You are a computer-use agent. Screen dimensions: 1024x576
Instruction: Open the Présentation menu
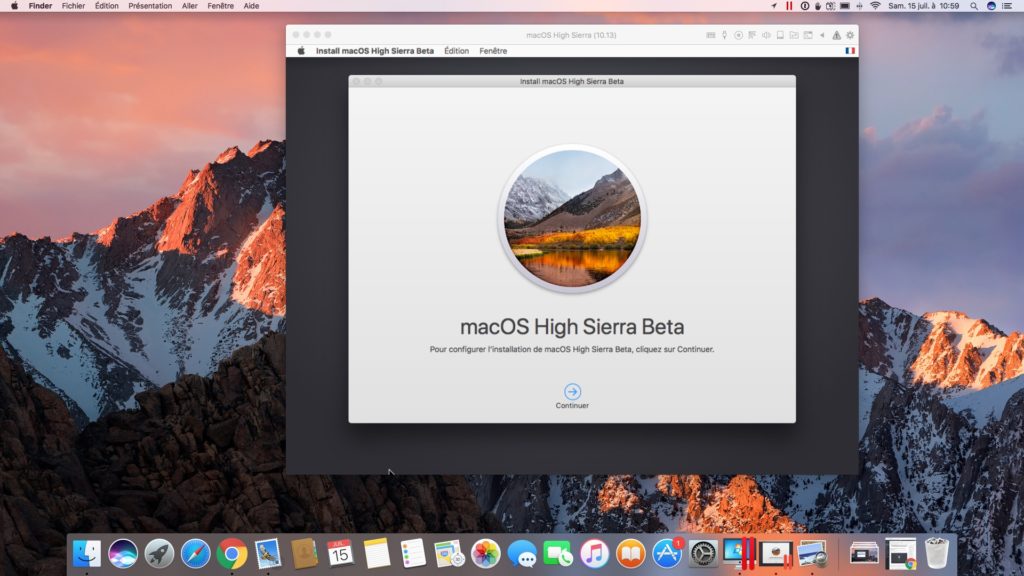tap(150, 6)
